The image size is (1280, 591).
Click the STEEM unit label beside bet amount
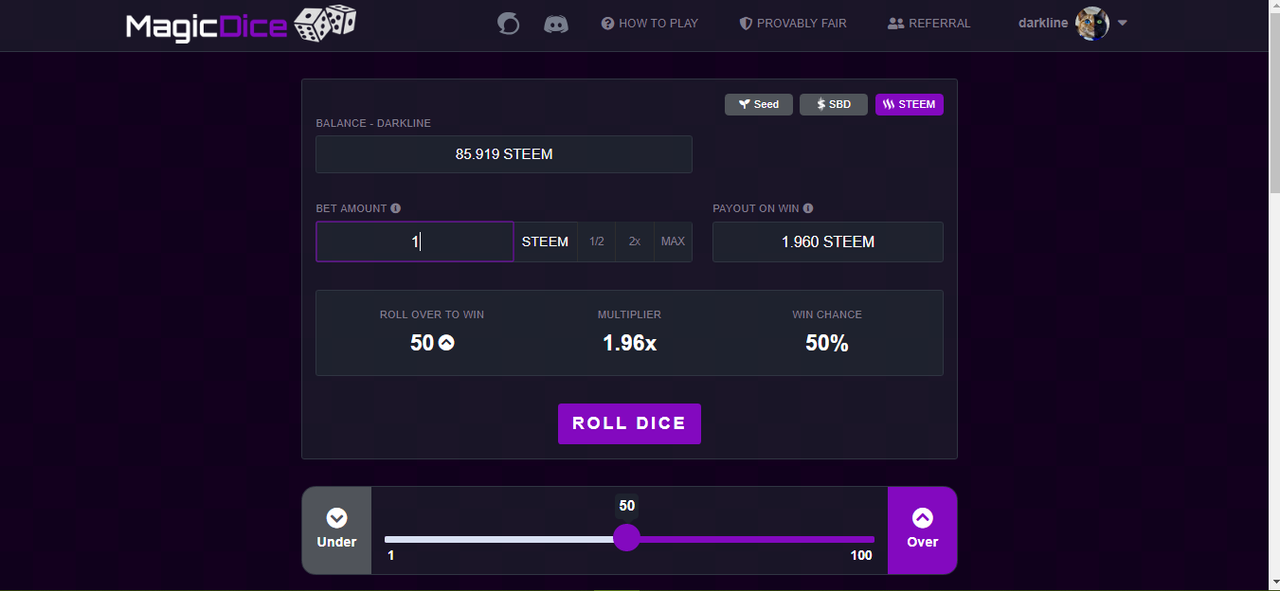coord(545,242)
